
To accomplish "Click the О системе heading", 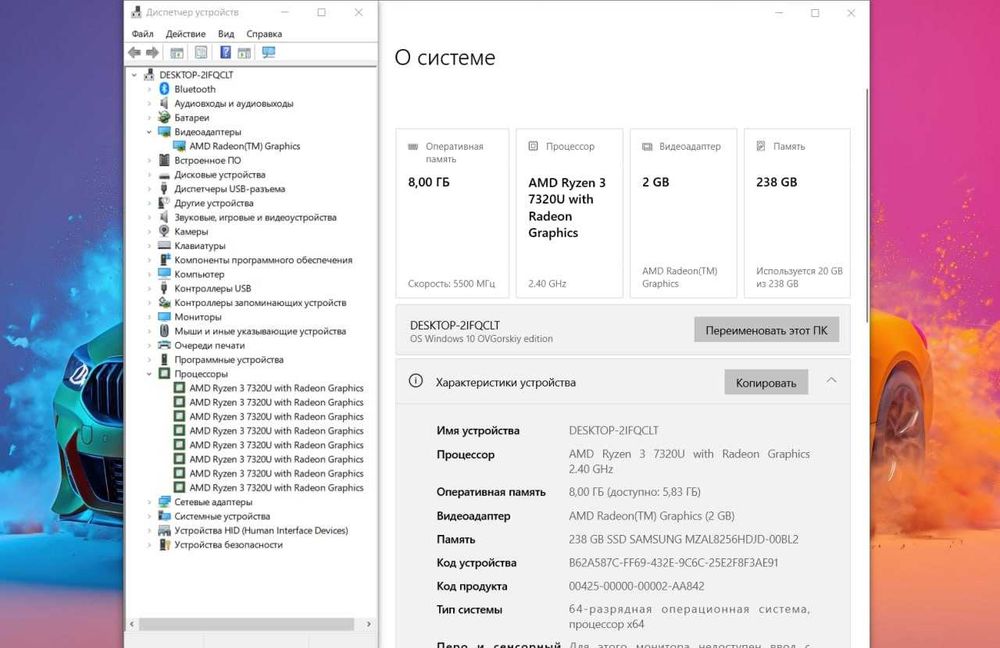I will [x=445, y=57].
